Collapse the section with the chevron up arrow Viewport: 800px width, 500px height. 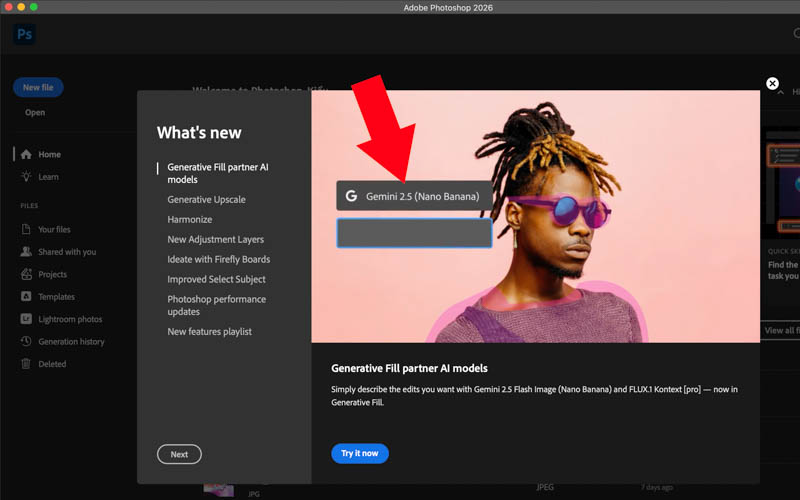781,92
